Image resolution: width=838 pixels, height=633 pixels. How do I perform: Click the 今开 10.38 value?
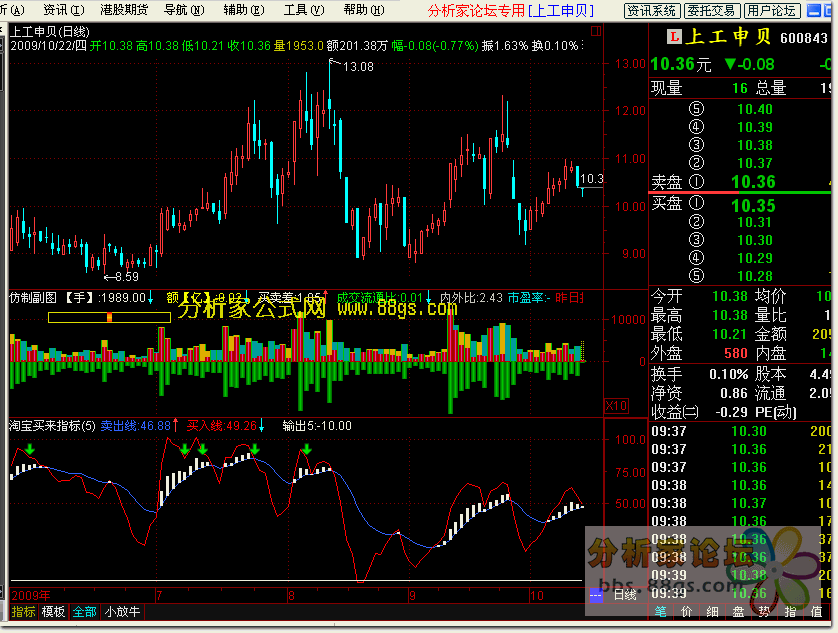[730, 296]
